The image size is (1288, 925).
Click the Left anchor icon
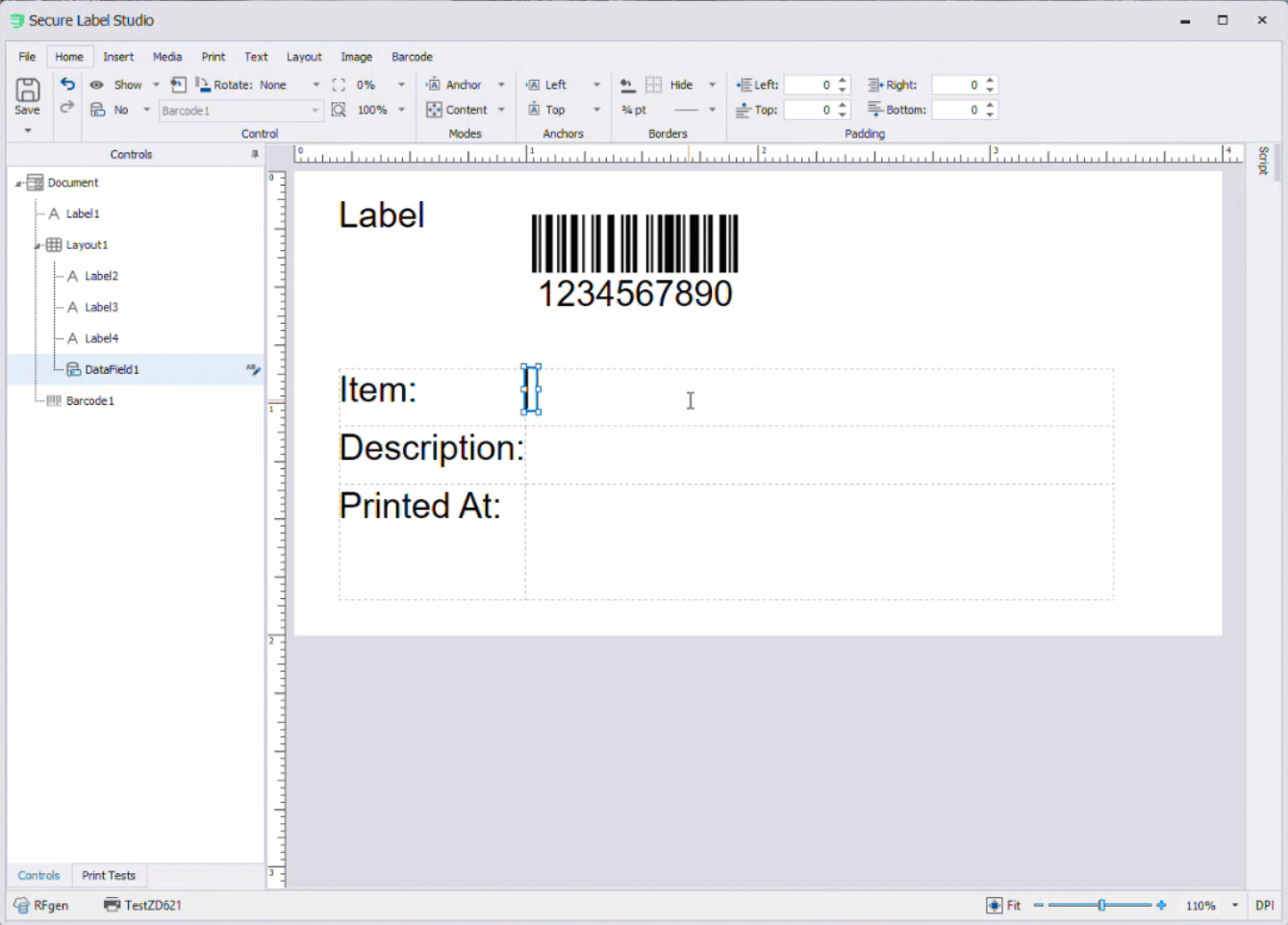(x=533, y=85)
